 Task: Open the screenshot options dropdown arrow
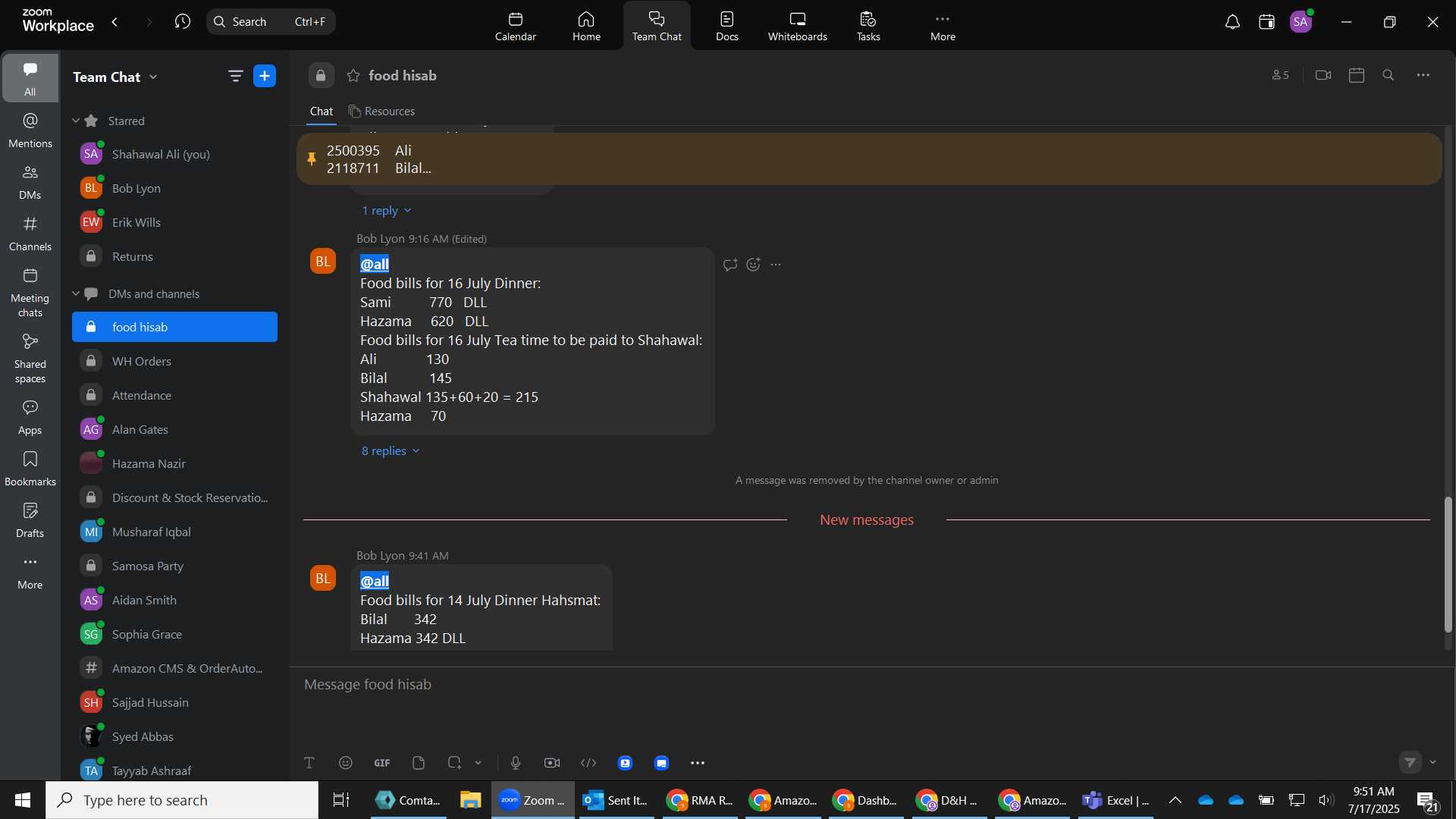(479, 763)
